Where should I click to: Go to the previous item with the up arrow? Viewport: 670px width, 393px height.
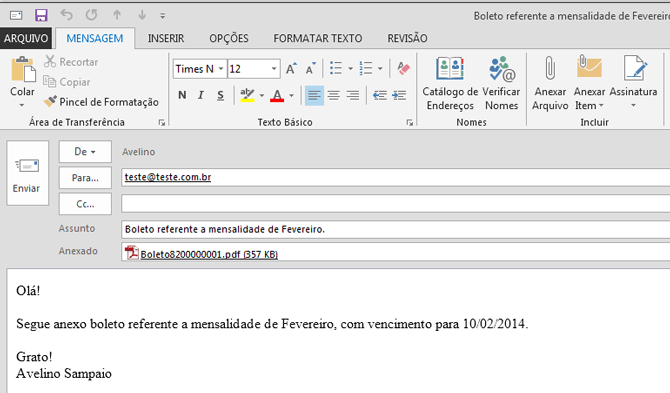pyautogui.click(x=117, y=15)
